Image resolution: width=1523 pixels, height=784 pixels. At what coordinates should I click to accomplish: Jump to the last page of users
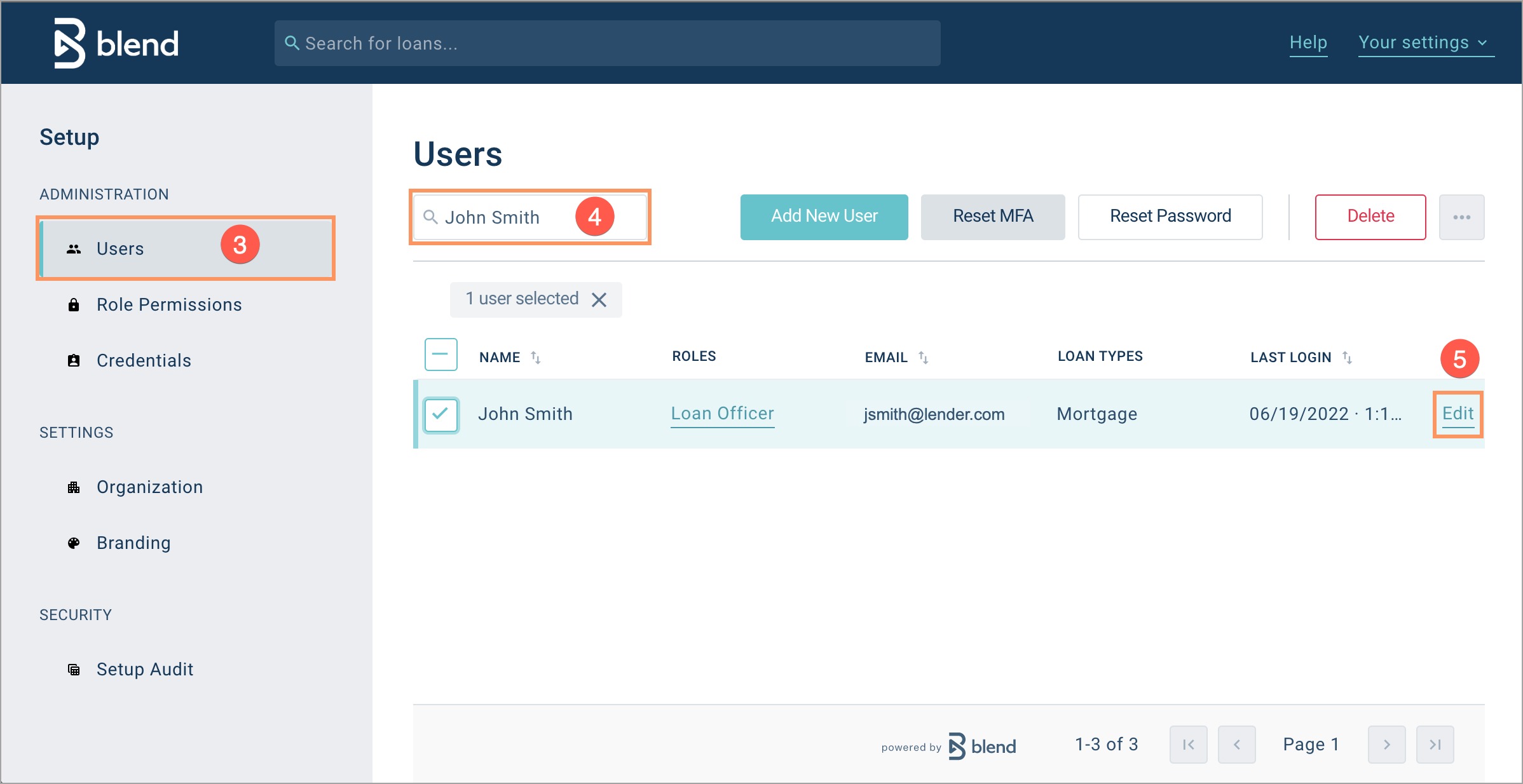1435,744
